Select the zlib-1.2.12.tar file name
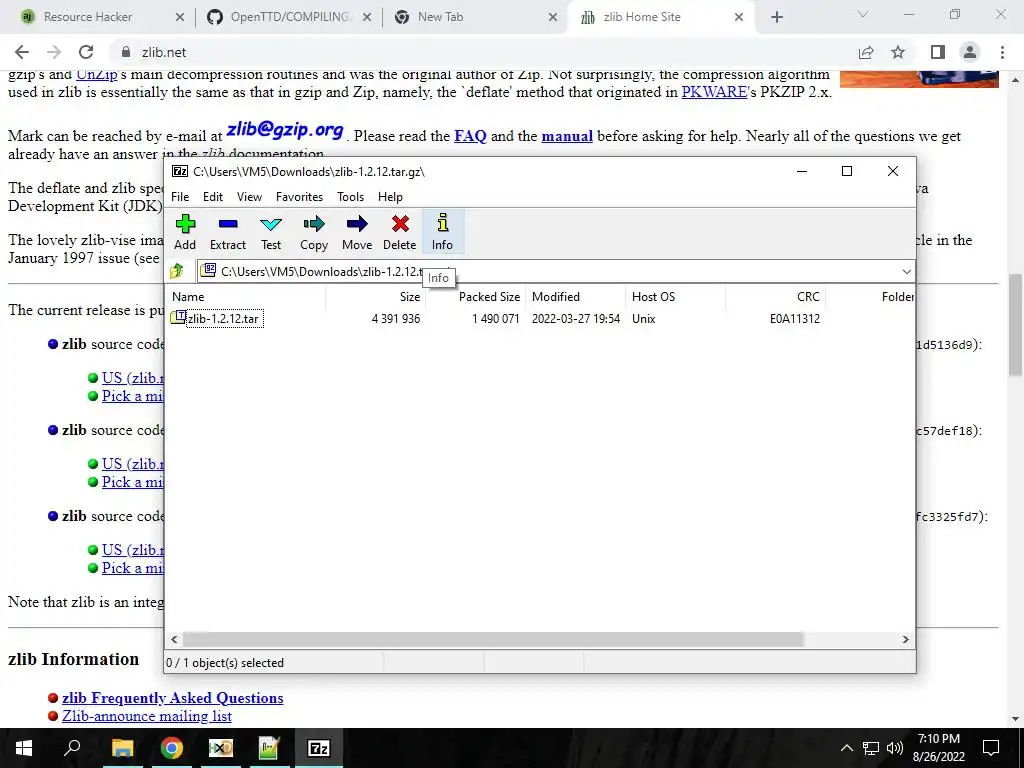Screen dimensions: 1024x768 (224, 319)
